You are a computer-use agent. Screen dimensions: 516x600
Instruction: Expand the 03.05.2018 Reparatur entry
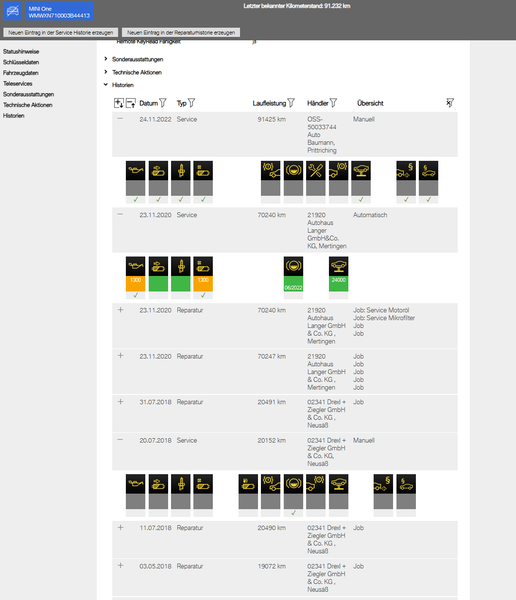coord(121,566)
